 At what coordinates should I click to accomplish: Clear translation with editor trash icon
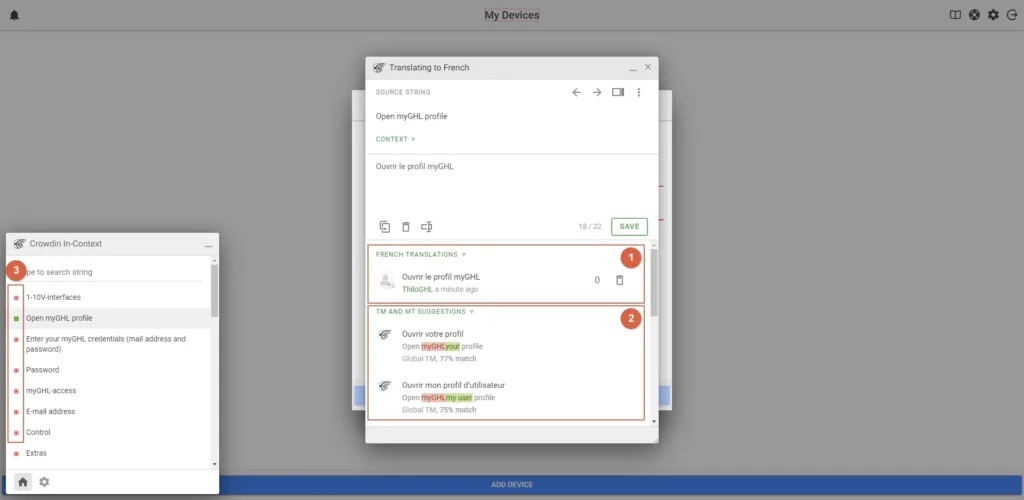[406, 227]
